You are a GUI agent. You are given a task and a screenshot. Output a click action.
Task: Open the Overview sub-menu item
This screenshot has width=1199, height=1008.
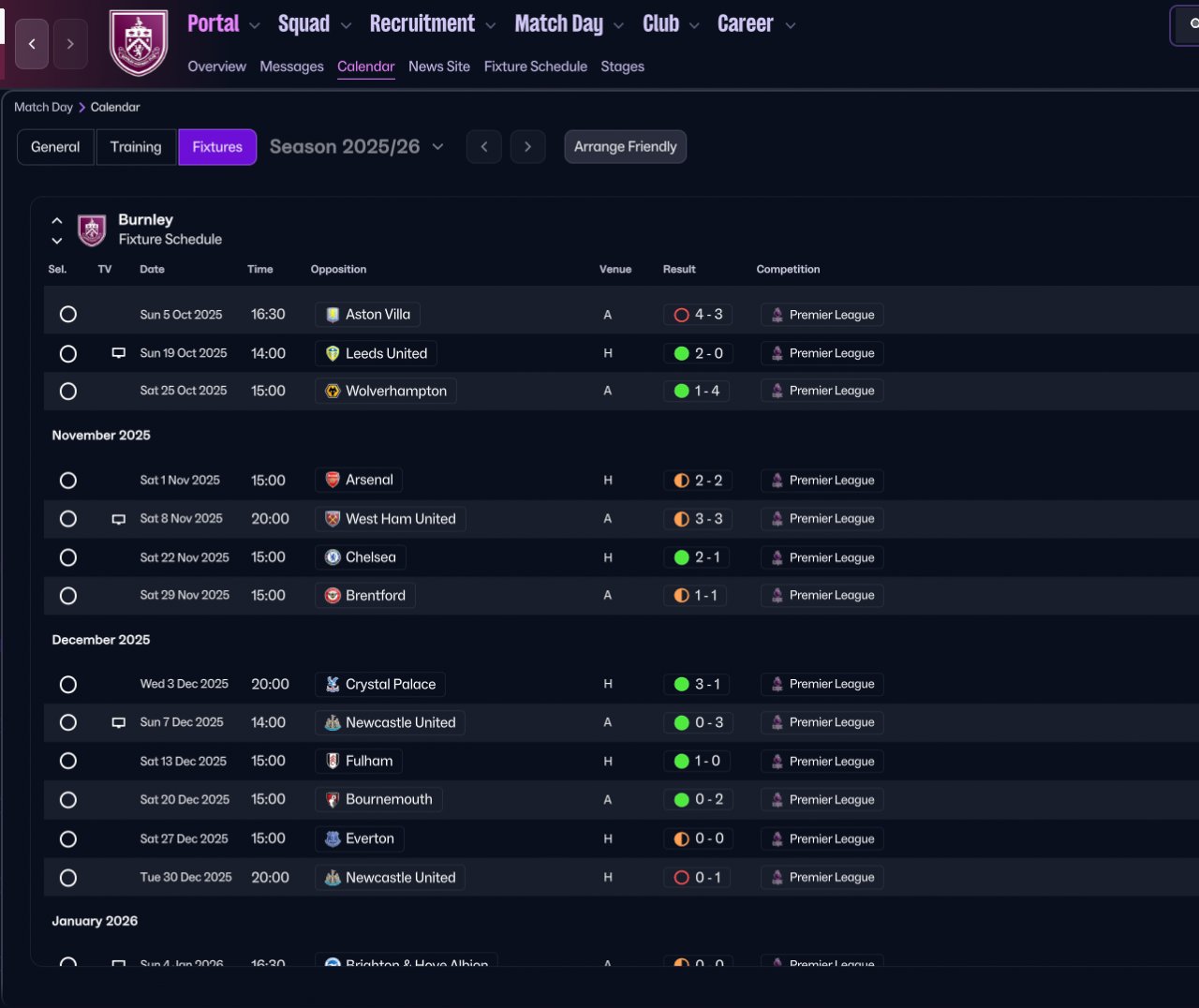pos(217,67)
